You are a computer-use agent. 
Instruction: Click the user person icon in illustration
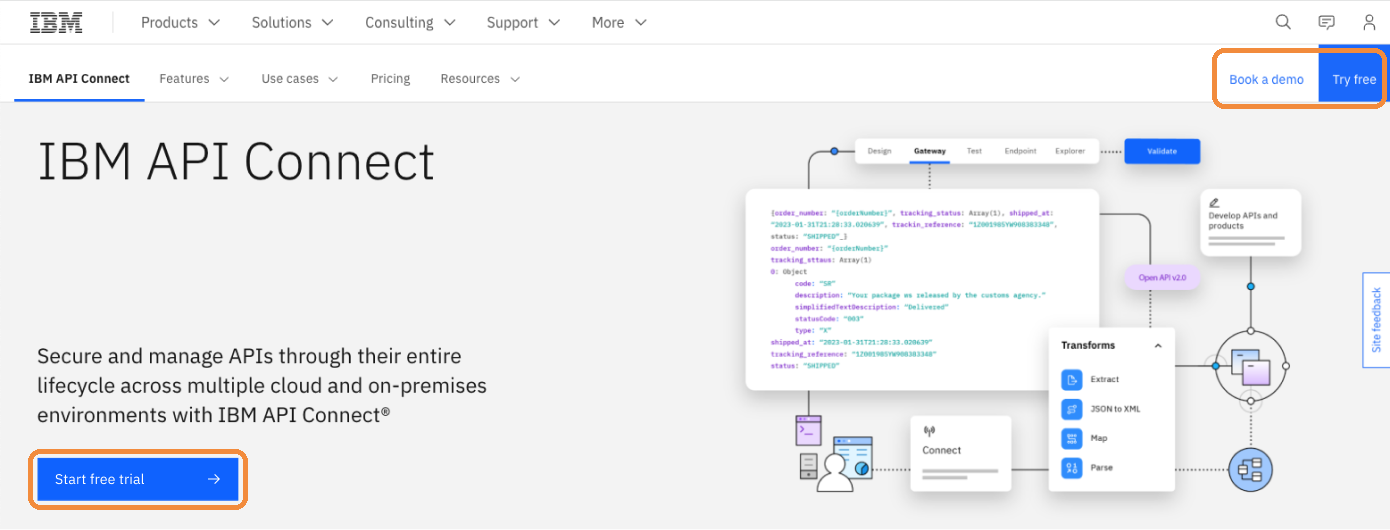click(834, 473)
